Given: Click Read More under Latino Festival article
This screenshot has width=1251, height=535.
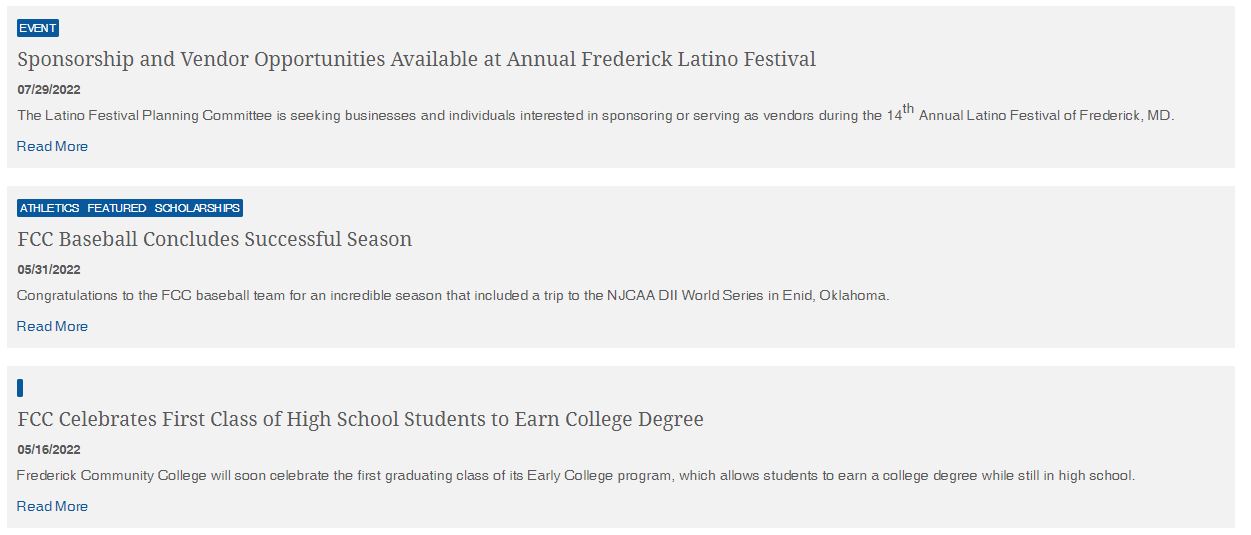Looking at the screenshot, I should [52, 146].
